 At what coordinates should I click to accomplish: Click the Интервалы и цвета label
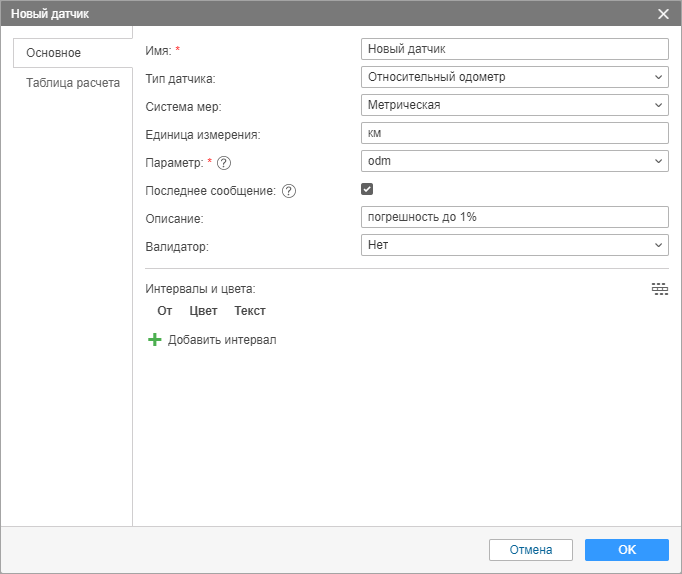click(x=201, y=289)
